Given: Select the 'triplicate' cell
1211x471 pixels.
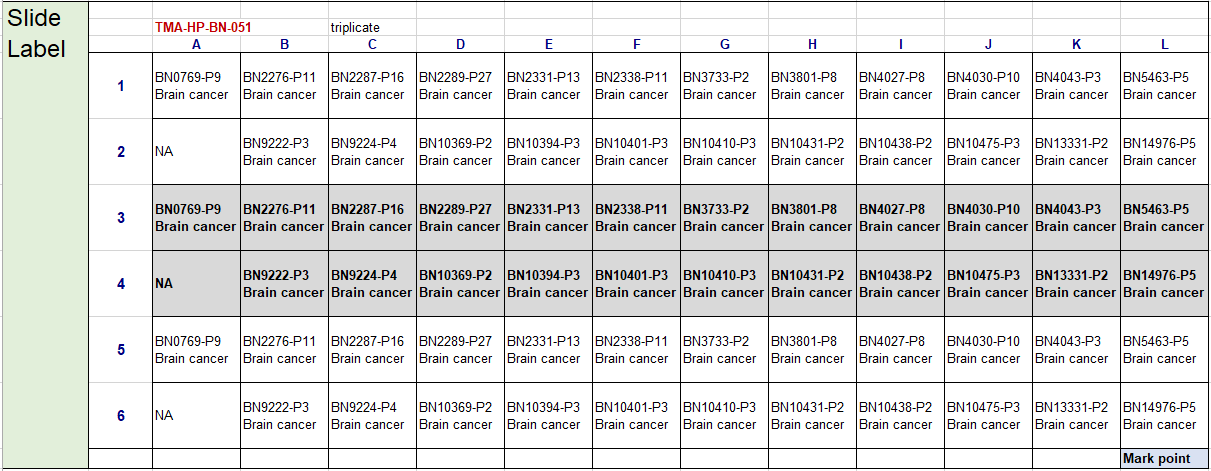Looking at the screenshot, I should 355,28.
